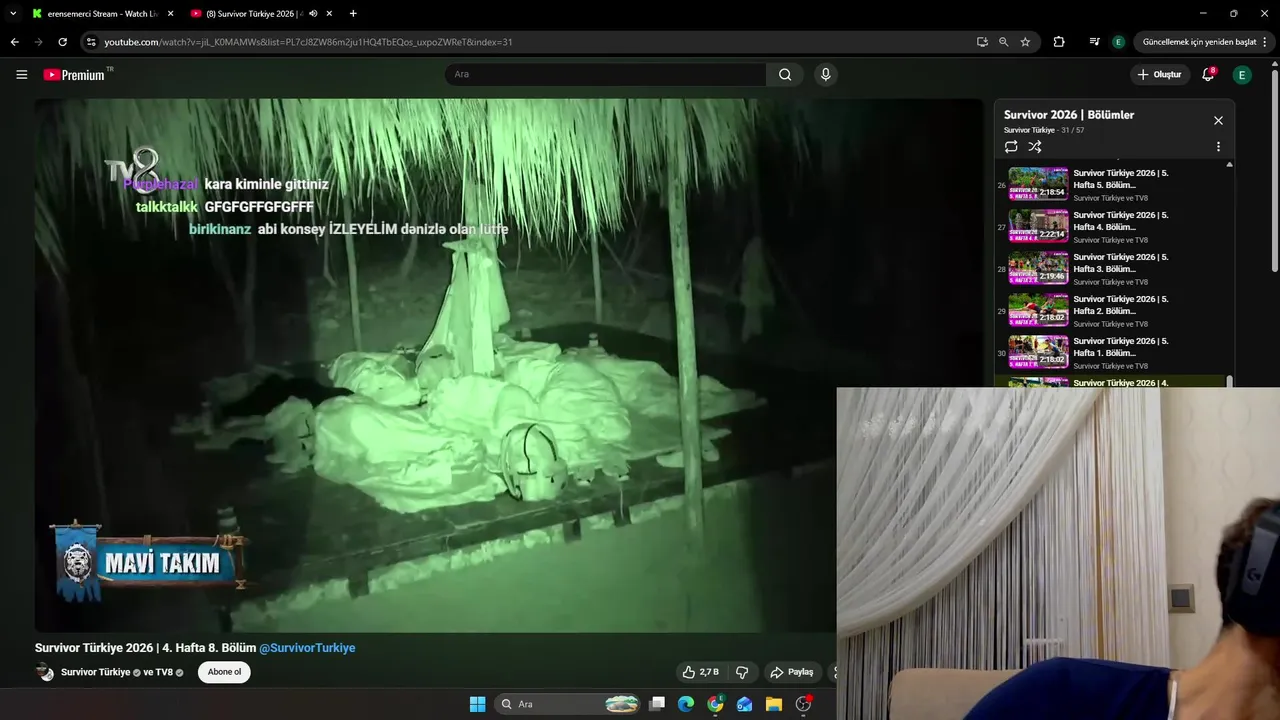This screenshot has width=1280, height=720.
Task: Subscribe using the Abone ol button
Action: click(x=224, y=672)
